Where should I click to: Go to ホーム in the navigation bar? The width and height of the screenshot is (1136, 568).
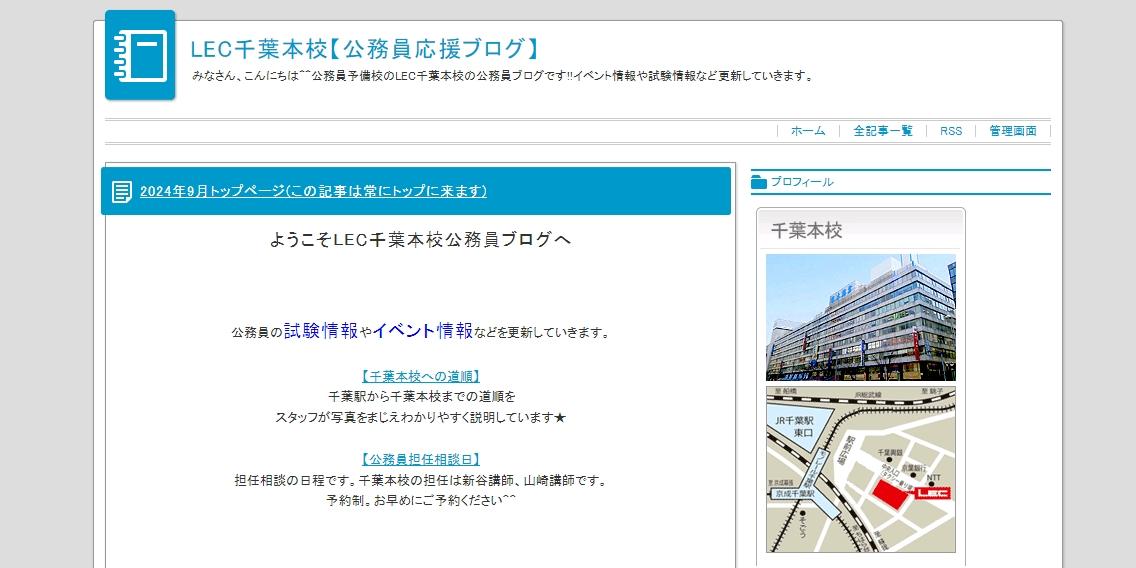[x=808, y=131]
